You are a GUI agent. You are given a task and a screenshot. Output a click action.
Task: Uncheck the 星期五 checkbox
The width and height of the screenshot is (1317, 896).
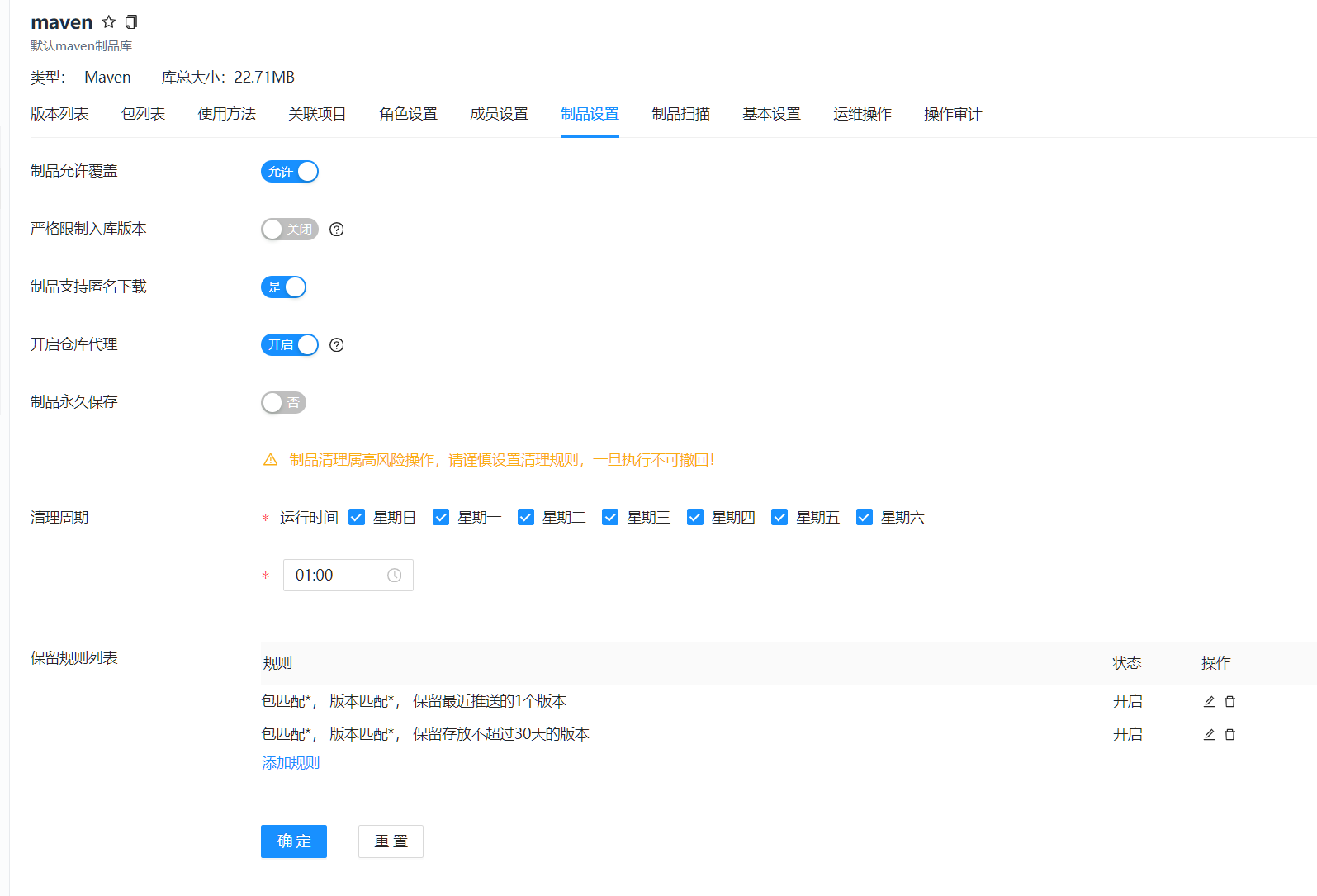point(779,517)
